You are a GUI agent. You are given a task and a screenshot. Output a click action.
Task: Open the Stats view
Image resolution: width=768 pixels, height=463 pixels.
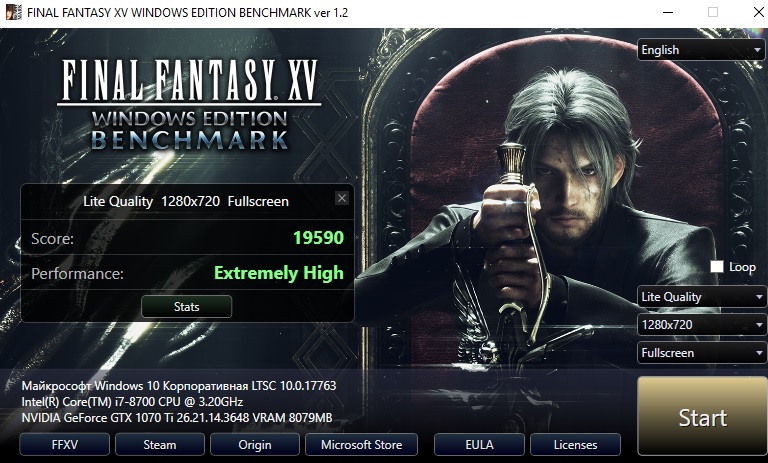click(x=187, y=307)
